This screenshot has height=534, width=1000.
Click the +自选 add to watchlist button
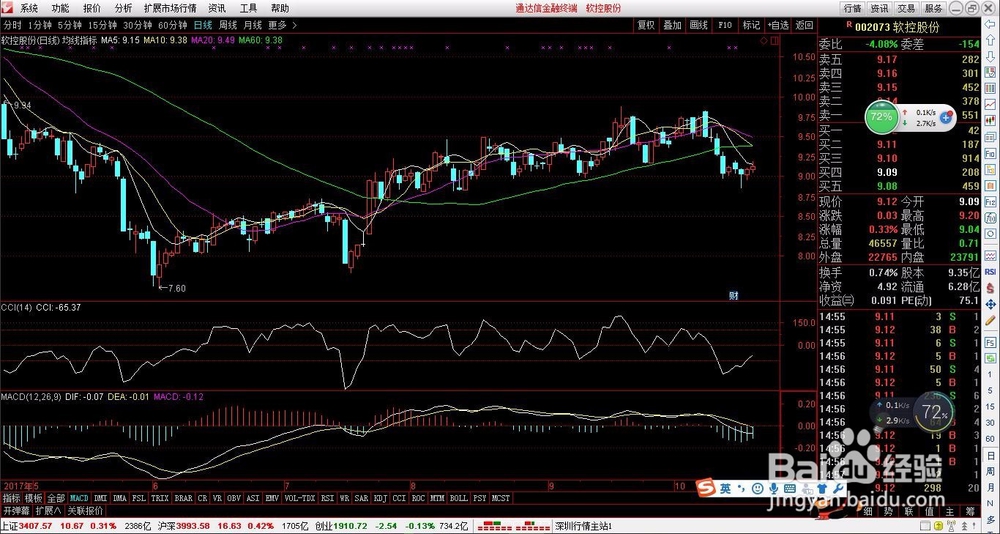(778, 25)
